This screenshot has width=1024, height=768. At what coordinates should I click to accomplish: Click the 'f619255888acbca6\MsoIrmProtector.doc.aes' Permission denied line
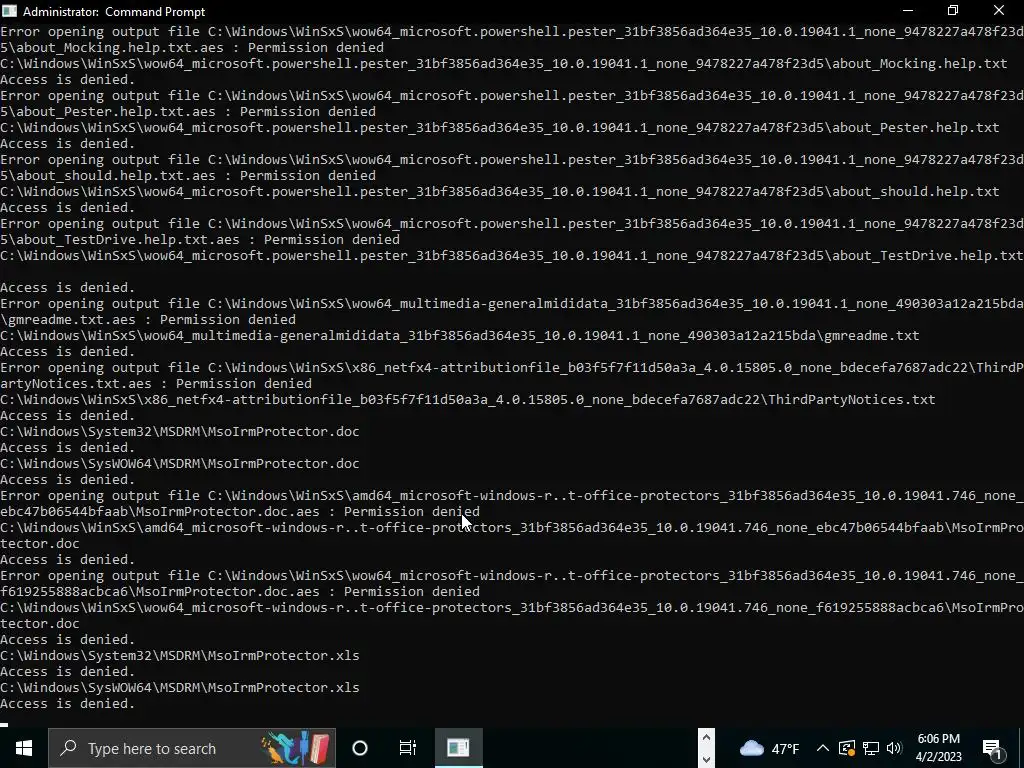[240, 592]
